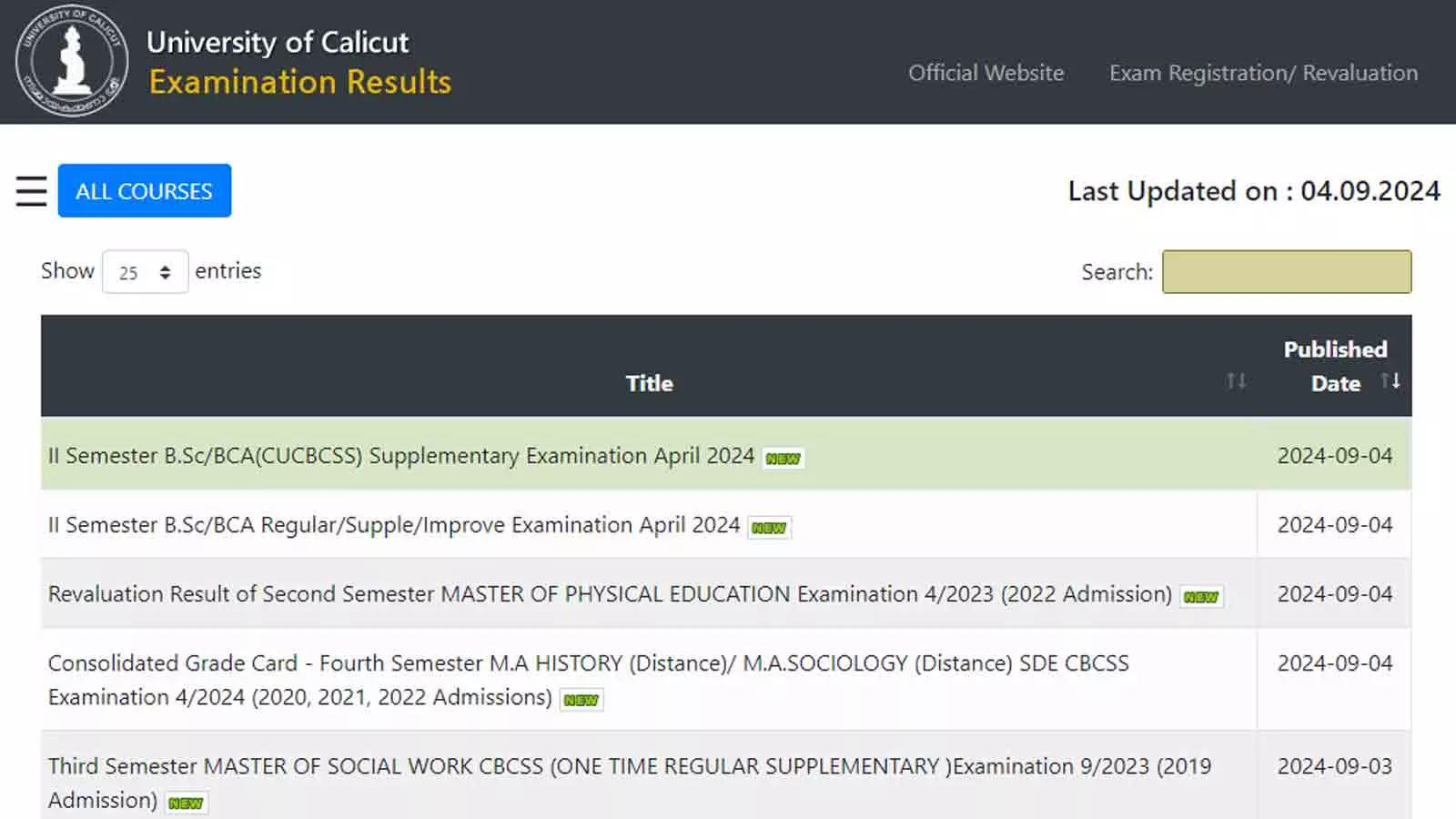Open the hamburger menu icon
The width and height of the screenshot is (1456, 819).
[x=31, y=191]
